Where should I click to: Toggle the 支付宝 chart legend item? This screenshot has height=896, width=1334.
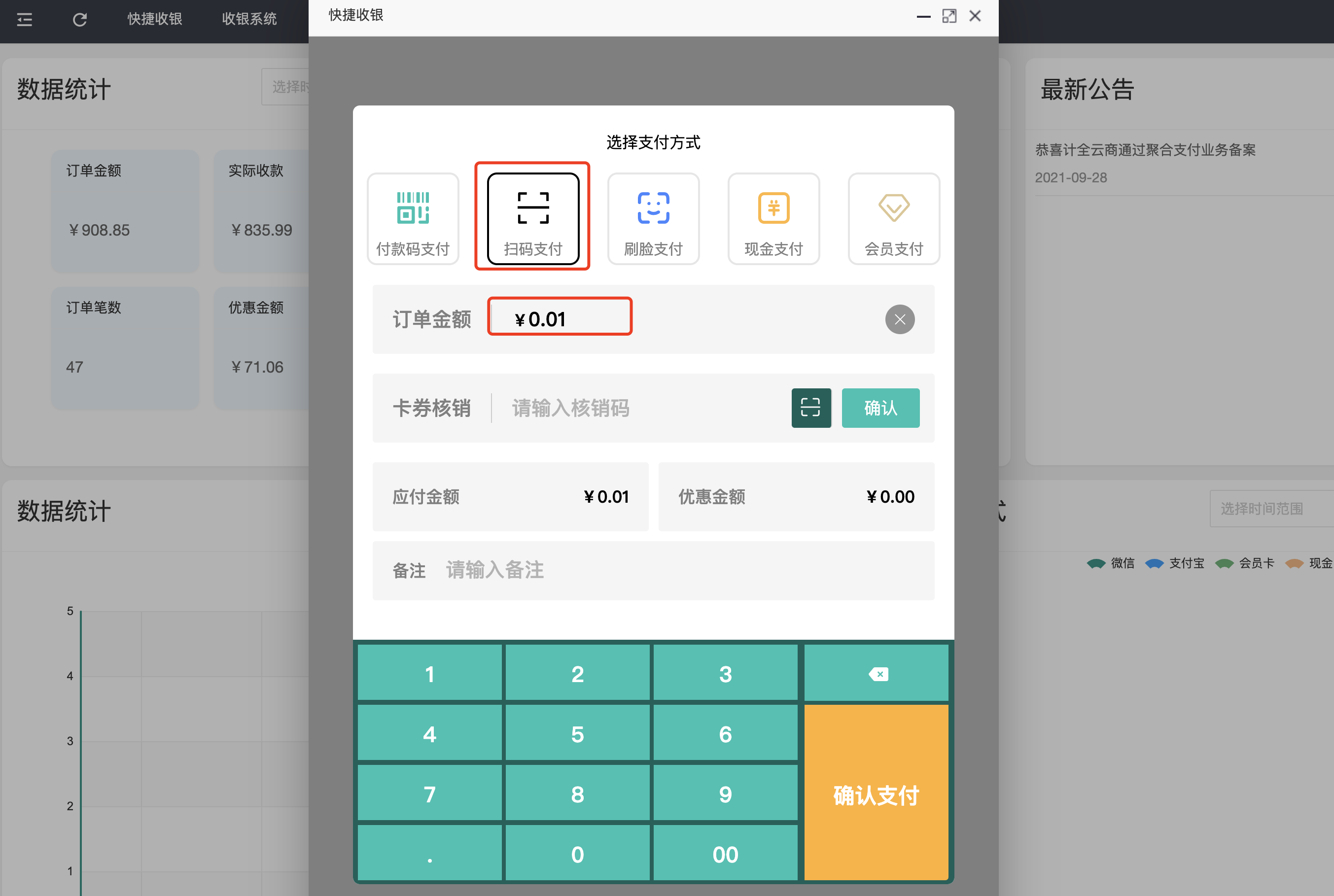pyautogui.click(x=1175, y=563)
